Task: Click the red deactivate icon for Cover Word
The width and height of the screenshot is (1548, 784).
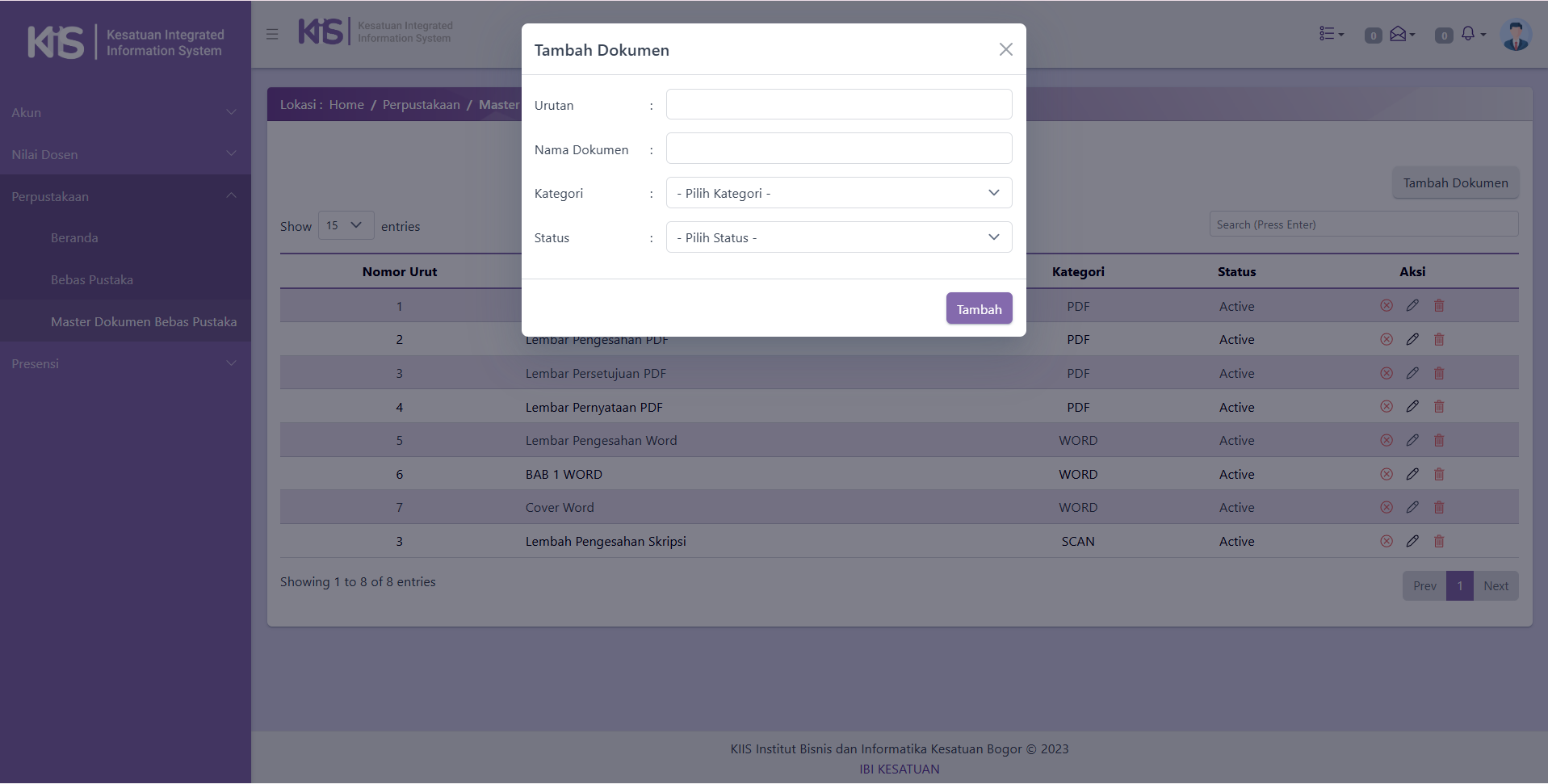Action: 1386,508
